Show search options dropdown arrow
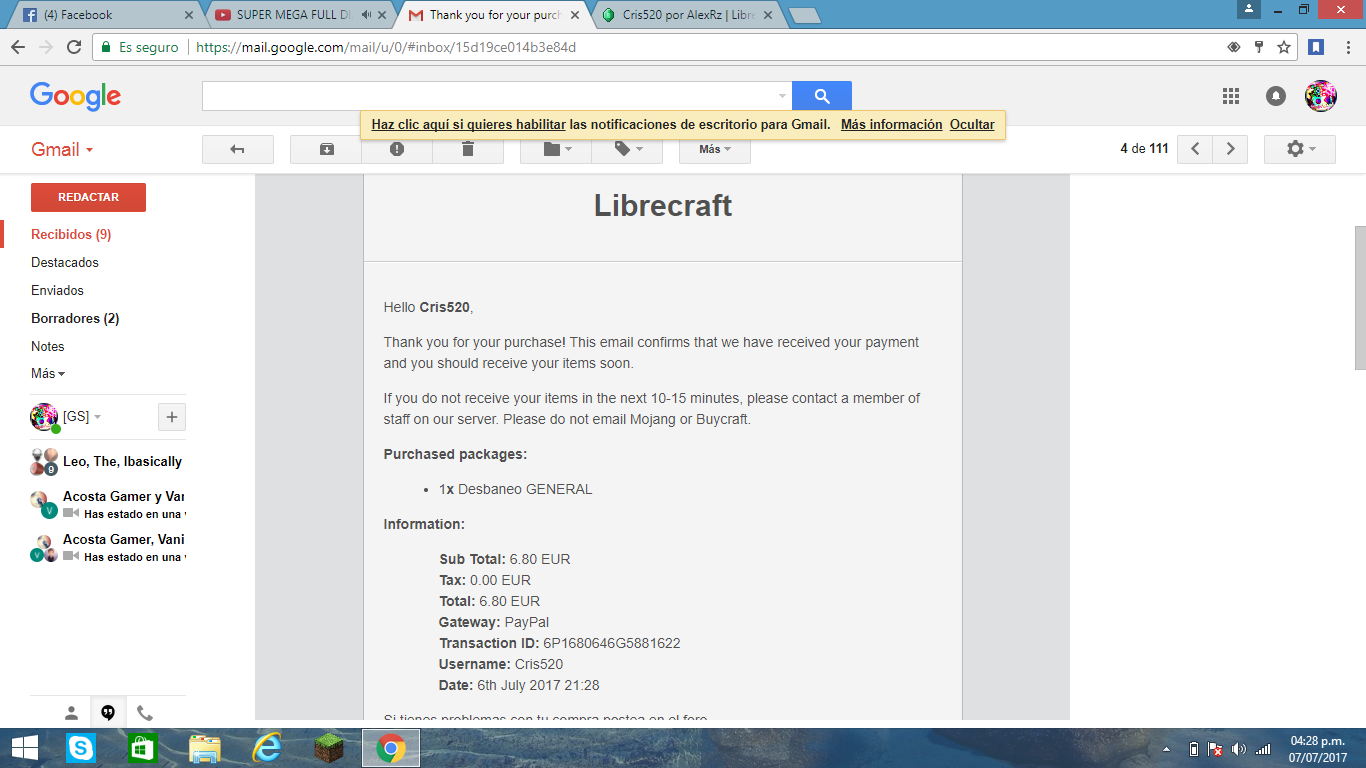This screenshot has height=768, width=1366. point(782,96)
